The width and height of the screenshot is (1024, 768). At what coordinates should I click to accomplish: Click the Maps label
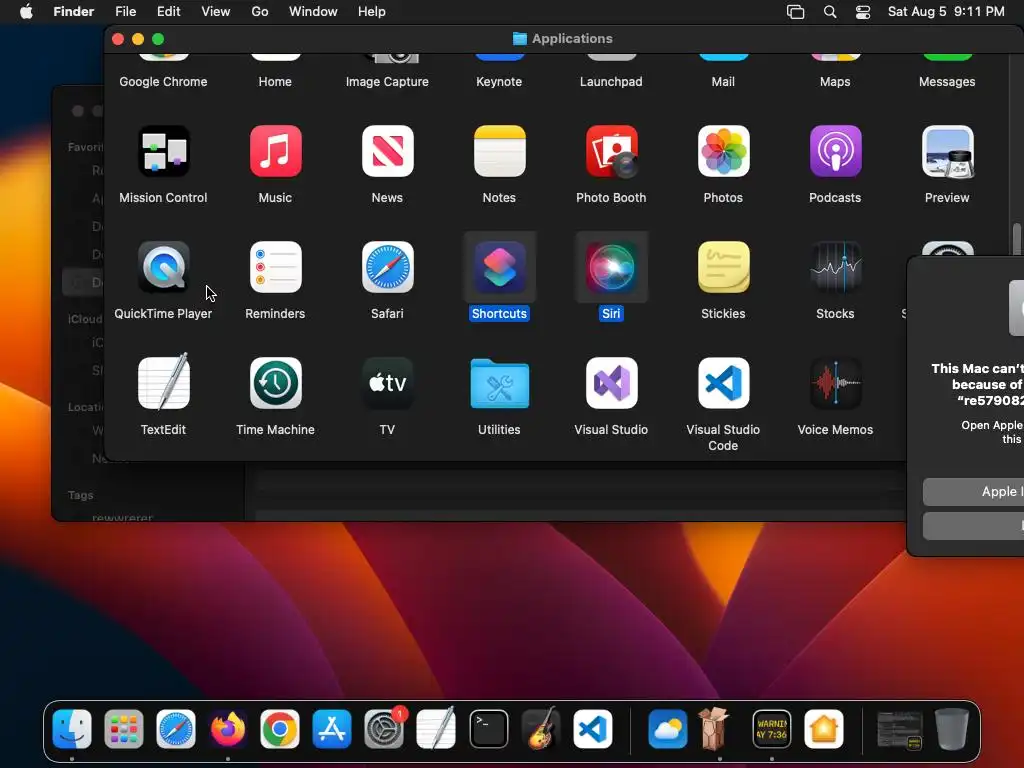point(835,82)
